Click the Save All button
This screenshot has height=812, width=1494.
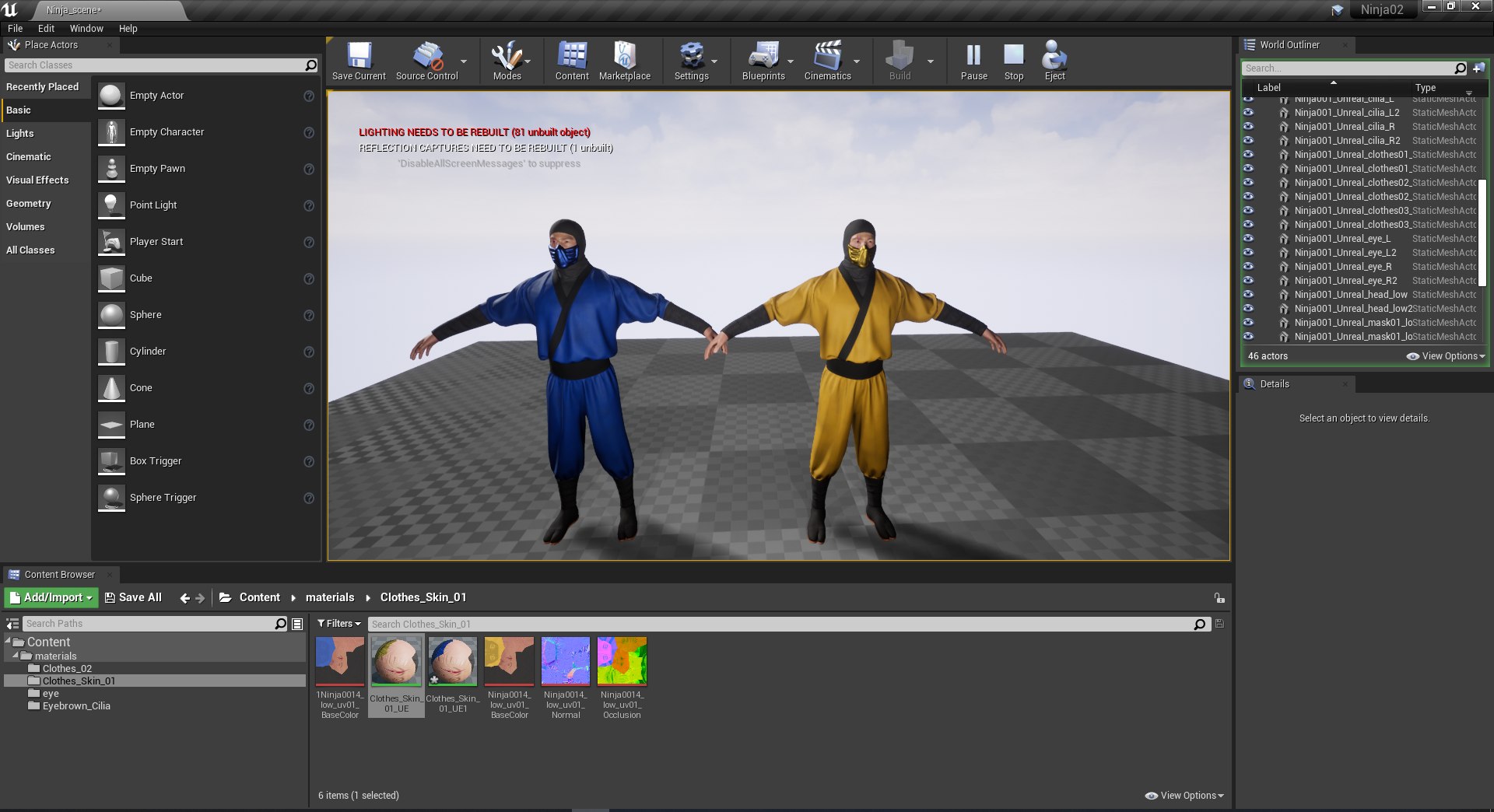point(133,597)
